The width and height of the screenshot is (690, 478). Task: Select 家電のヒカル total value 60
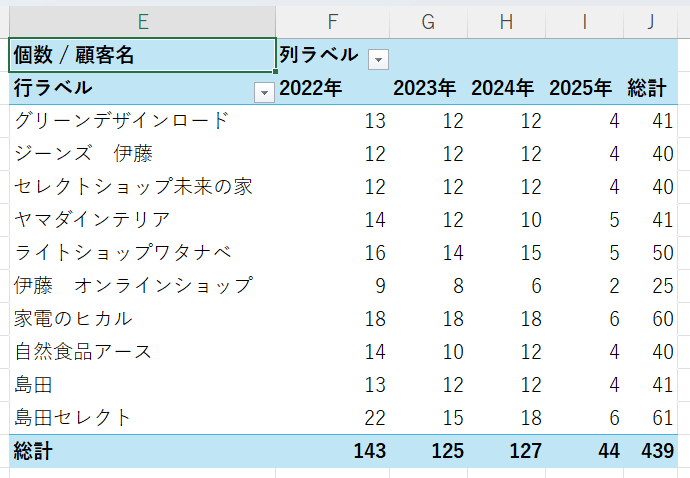[x=662, y=319]
